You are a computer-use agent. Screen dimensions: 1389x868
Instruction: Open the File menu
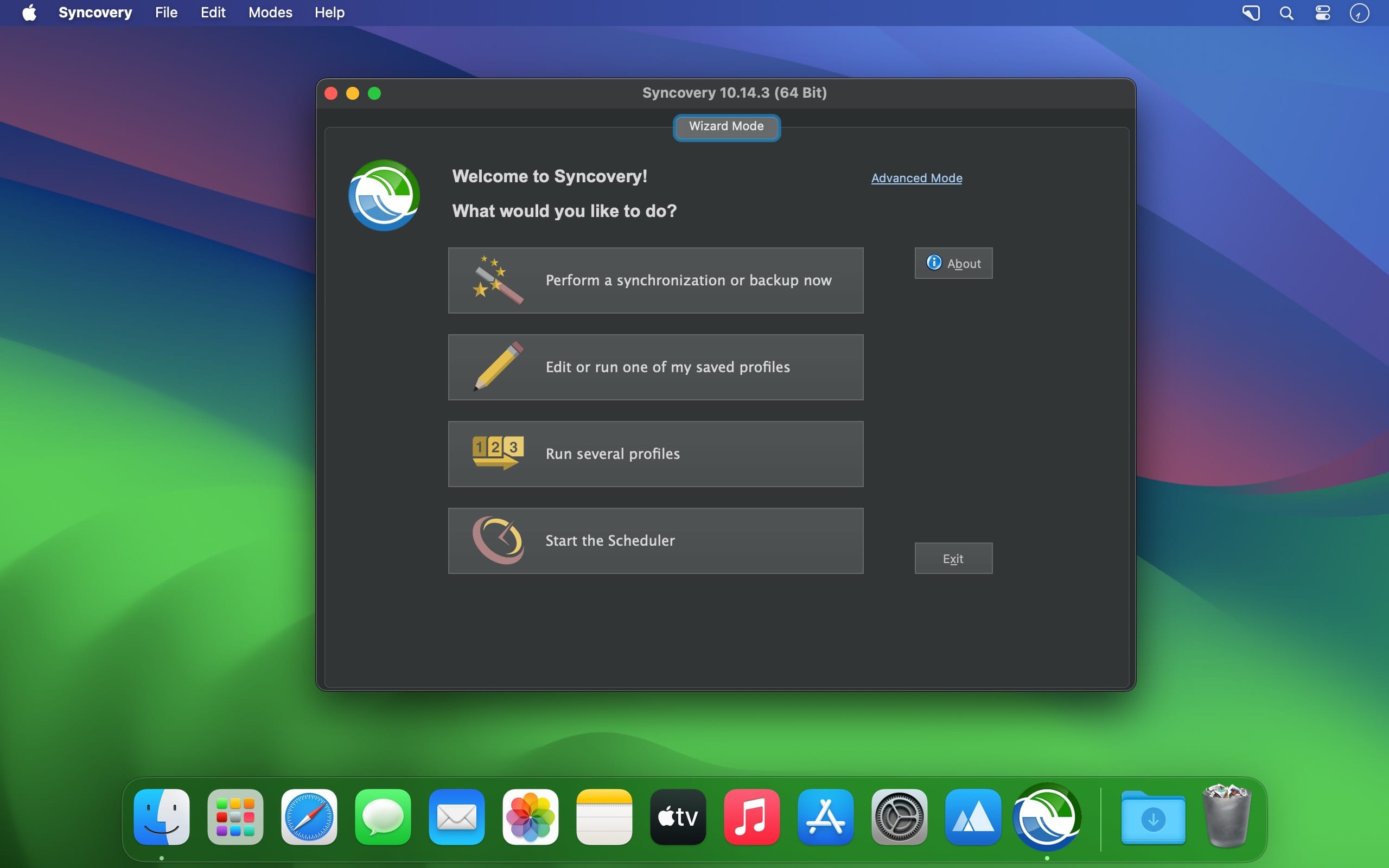[166, 12]
